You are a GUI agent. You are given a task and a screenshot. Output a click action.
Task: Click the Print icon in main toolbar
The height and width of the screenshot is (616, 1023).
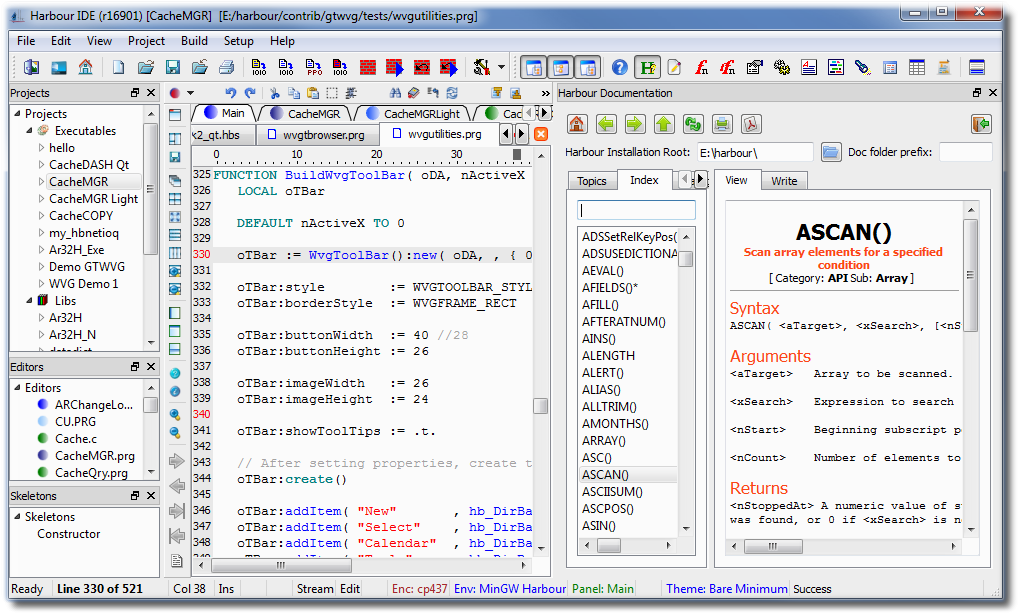coord(226,68)
